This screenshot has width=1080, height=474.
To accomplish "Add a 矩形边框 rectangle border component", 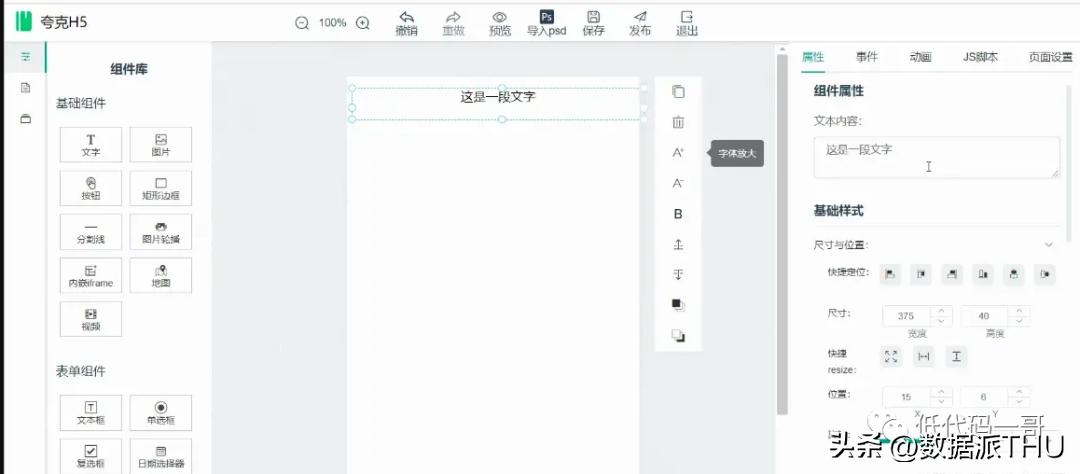I will click(160, 188).
